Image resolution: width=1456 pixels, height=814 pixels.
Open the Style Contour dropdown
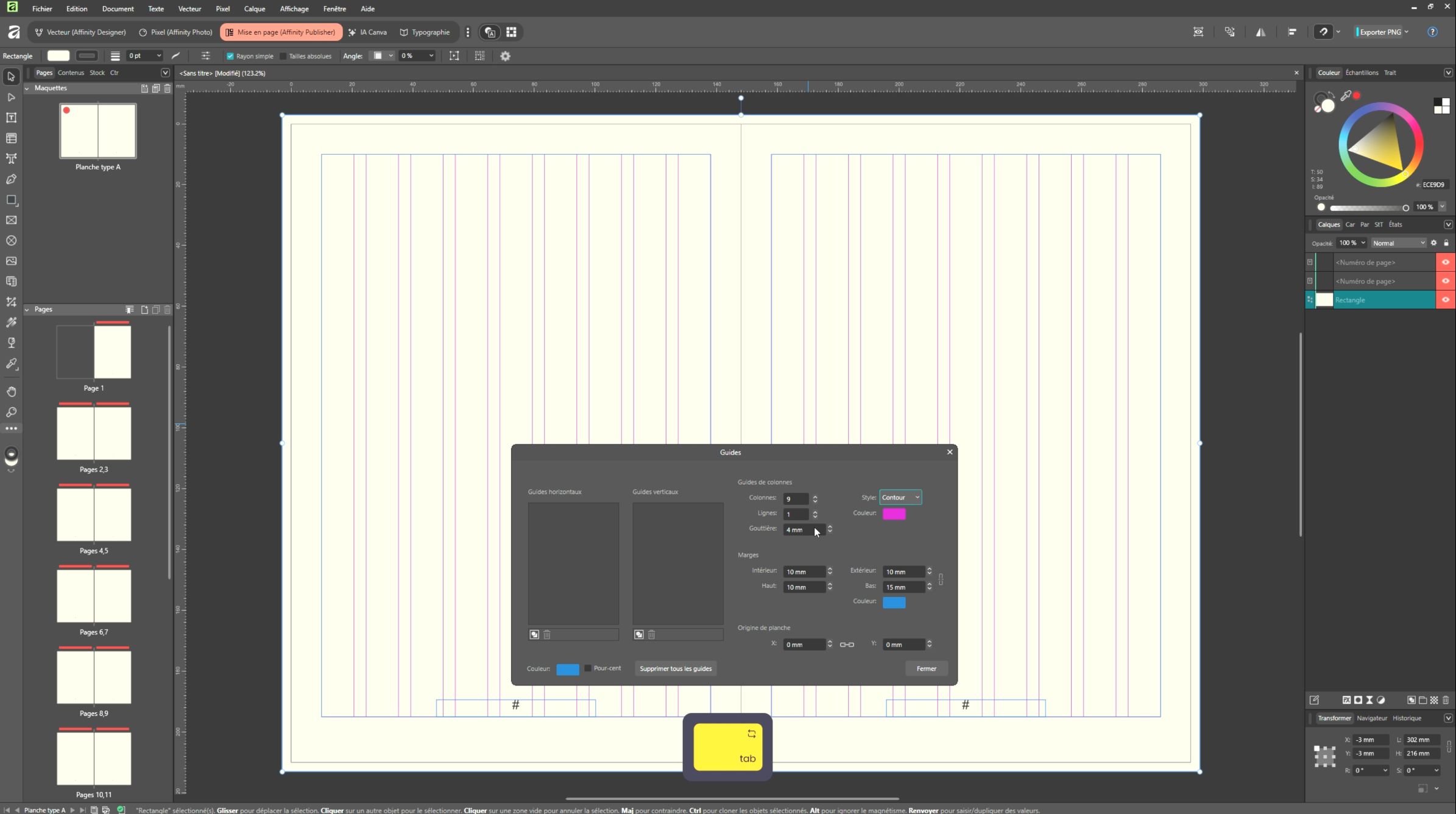click(x=900, y=498)
